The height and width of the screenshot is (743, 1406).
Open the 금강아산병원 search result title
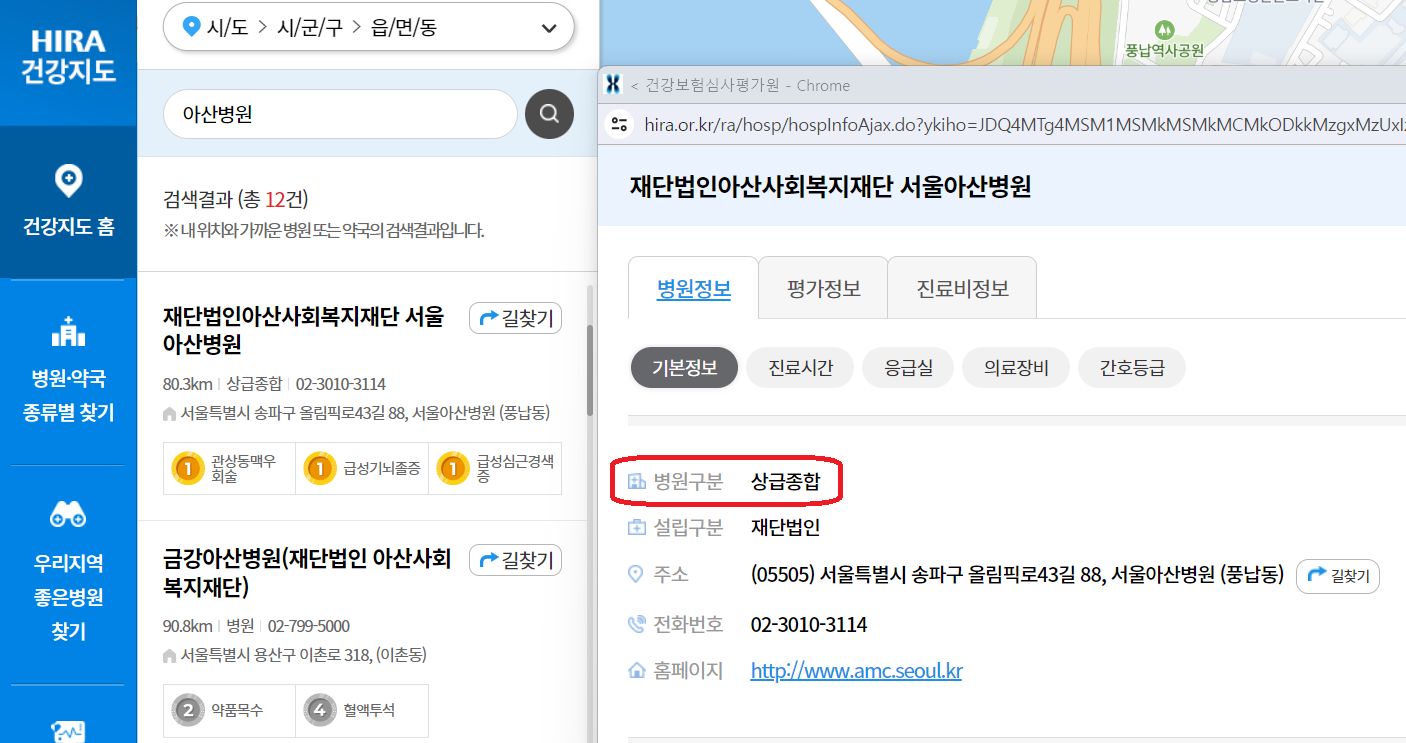point(307,572)
